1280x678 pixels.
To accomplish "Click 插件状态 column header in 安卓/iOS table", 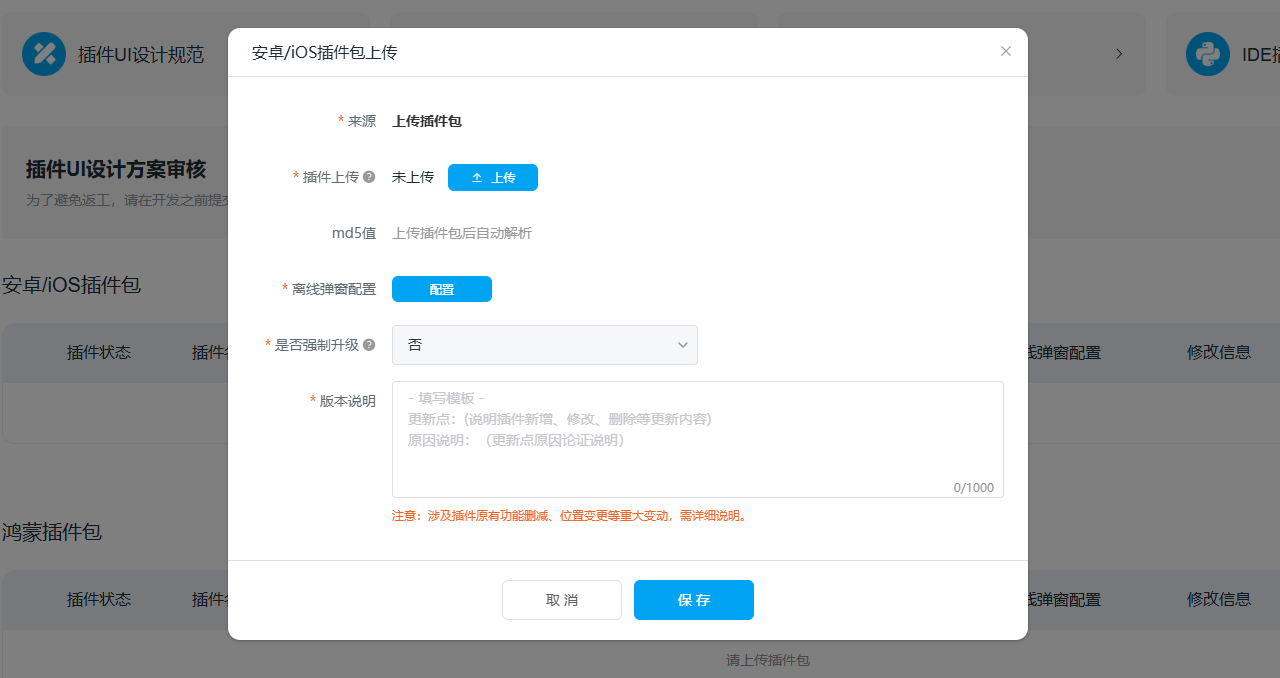I will [x=99, y=352].
